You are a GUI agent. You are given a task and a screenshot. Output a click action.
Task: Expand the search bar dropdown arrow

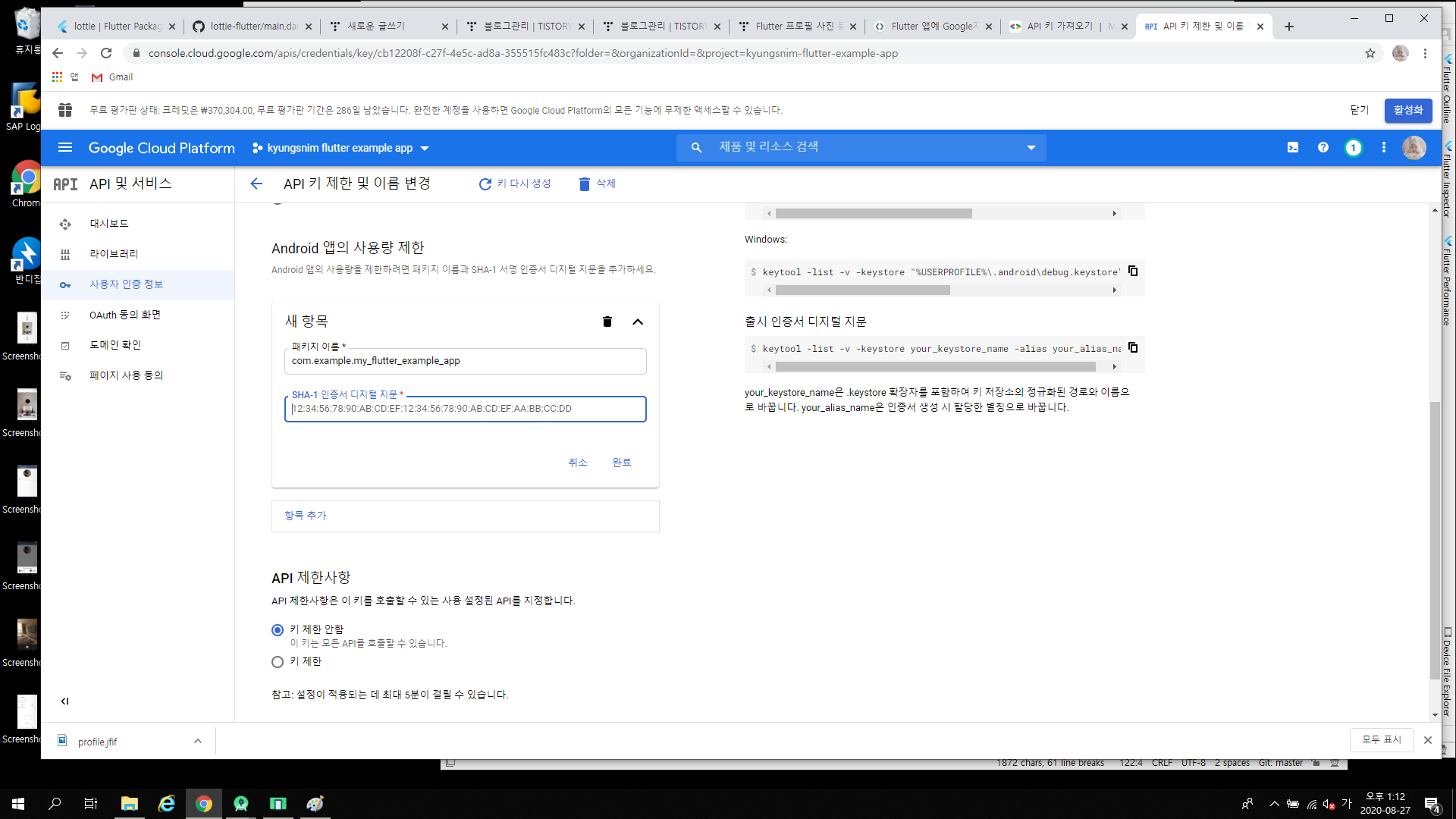(x=1031, y=148)
